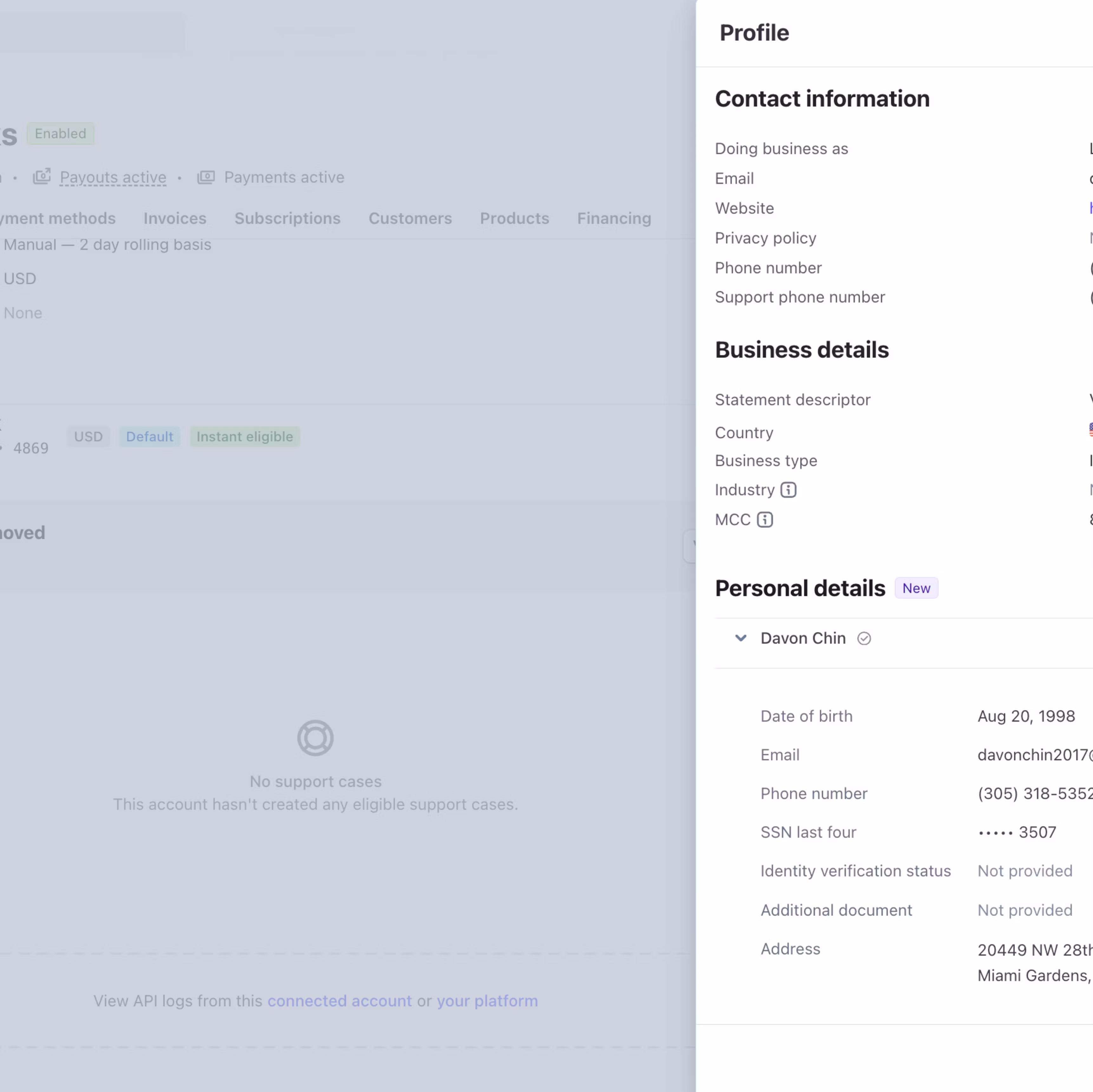Open the connected account API logs link
1093x1092 pixels.
pyautogui.click(x=339, y=1001)
